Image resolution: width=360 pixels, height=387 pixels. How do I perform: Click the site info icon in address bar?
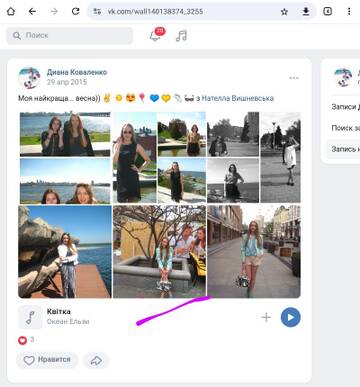click(97, 11)
